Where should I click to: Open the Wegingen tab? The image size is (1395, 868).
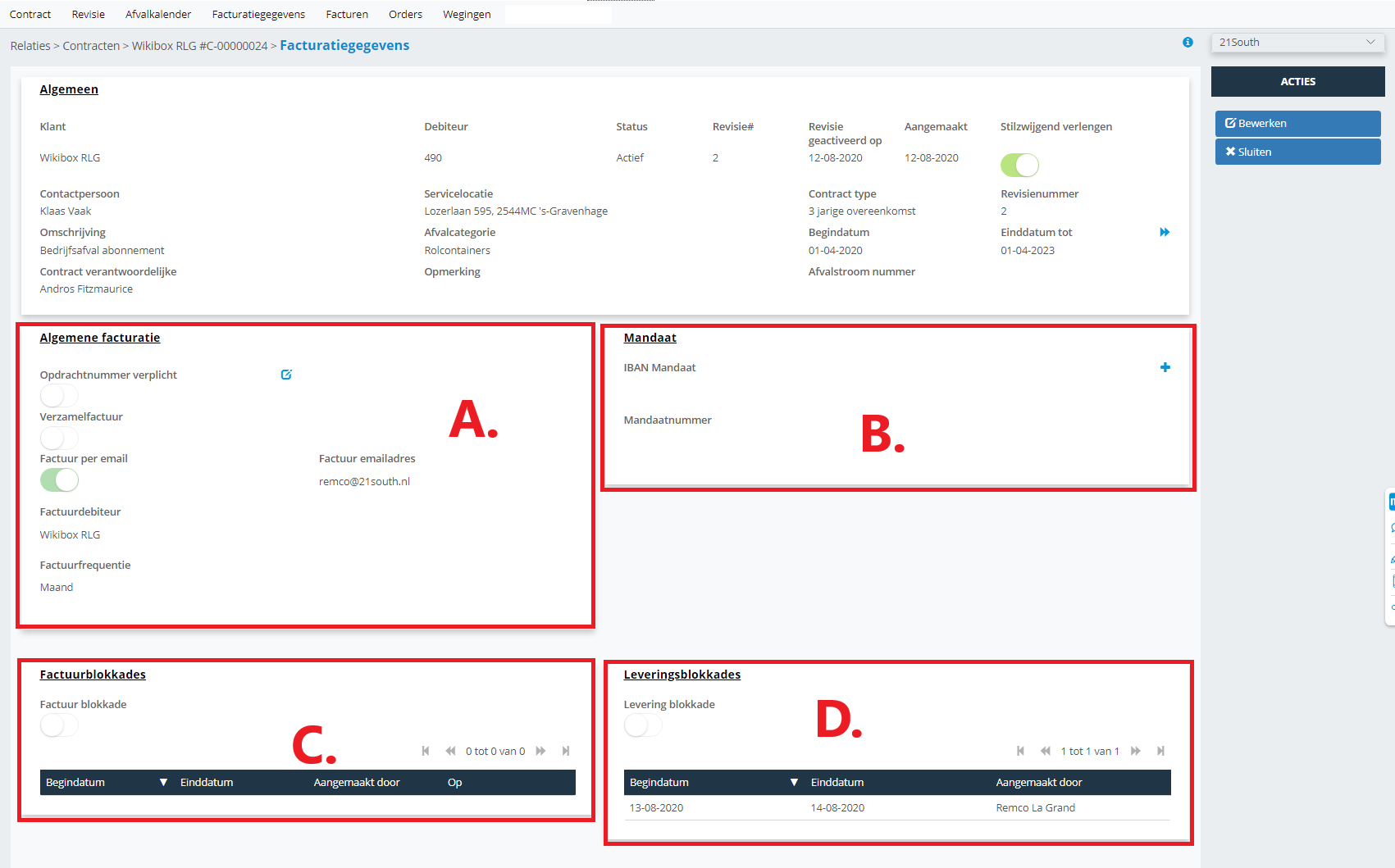tap(467, 14)
